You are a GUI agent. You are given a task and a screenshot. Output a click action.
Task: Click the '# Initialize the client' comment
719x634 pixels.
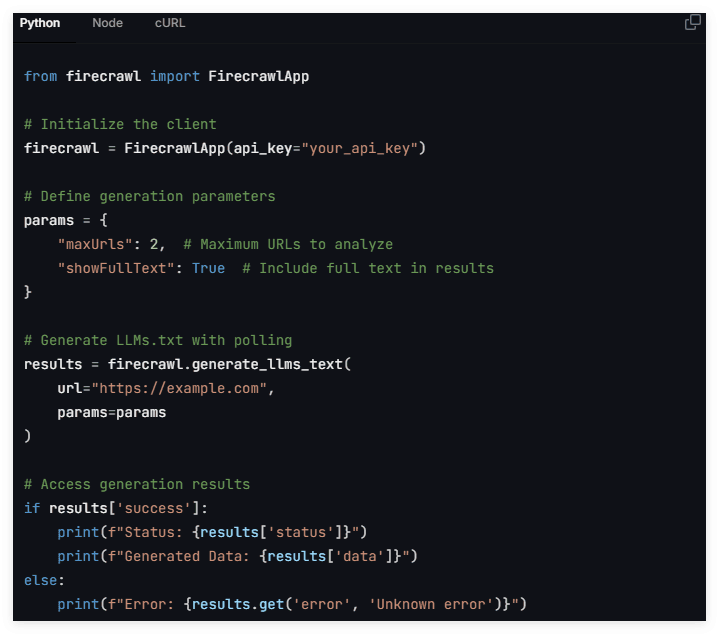coord(120,124)
